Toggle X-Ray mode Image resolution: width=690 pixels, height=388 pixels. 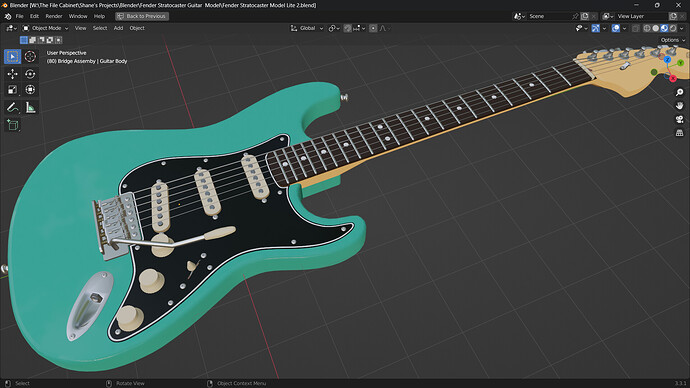click(635, 28)
